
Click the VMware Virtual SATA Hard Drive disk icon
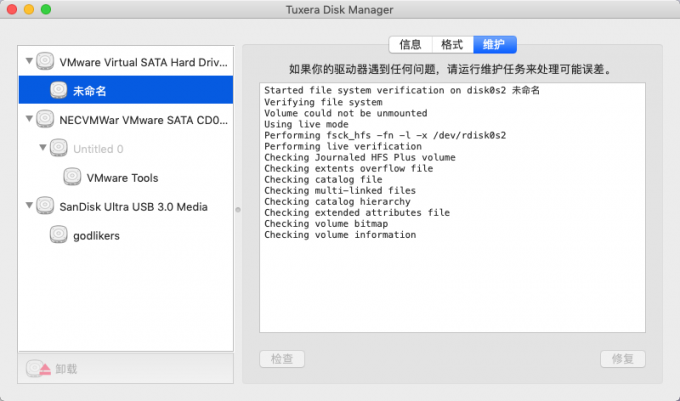pos(45,61)
